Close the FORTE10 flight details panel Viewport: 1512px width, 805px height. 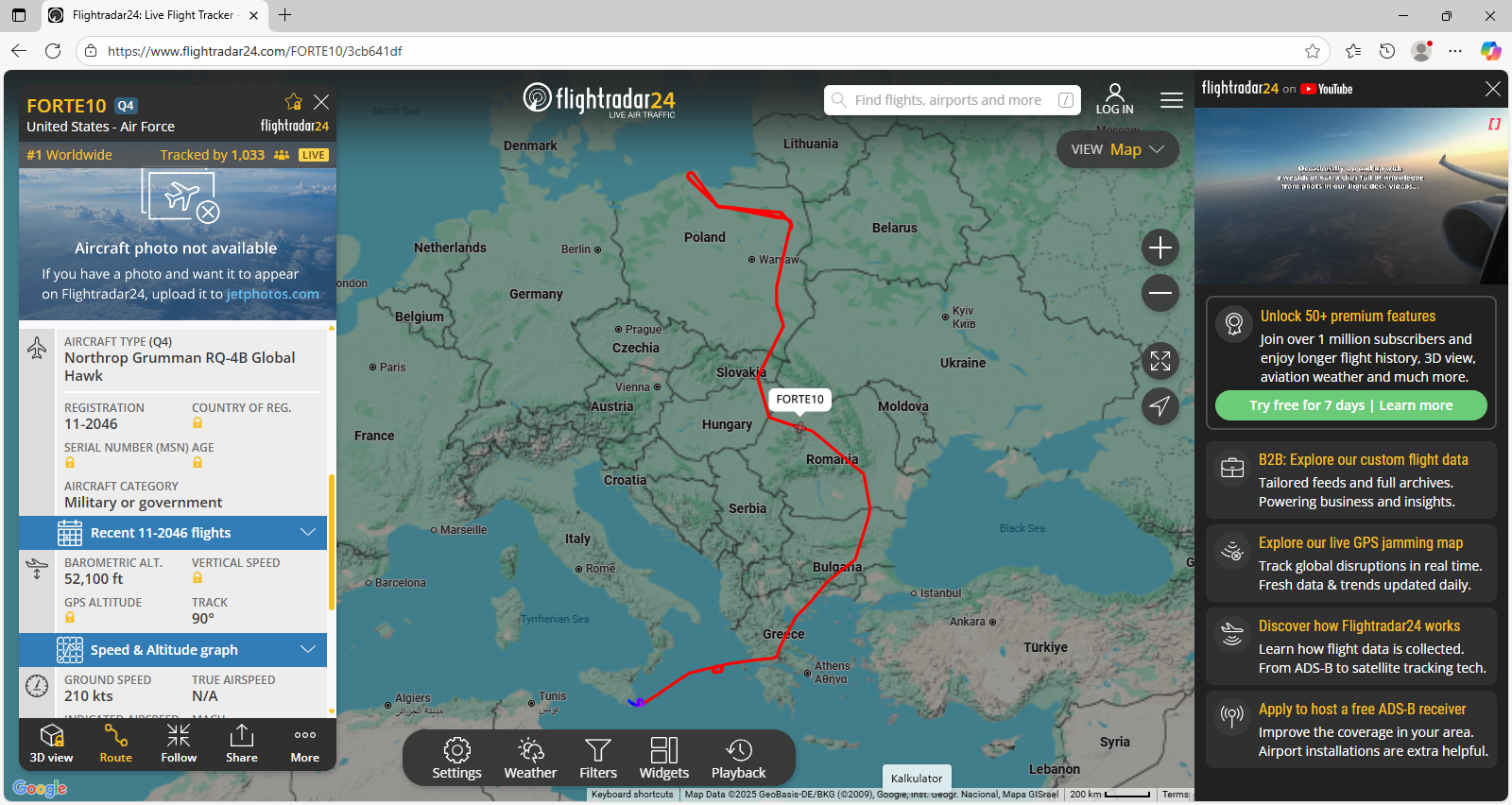pyautogui.click(x=321, y=102)
